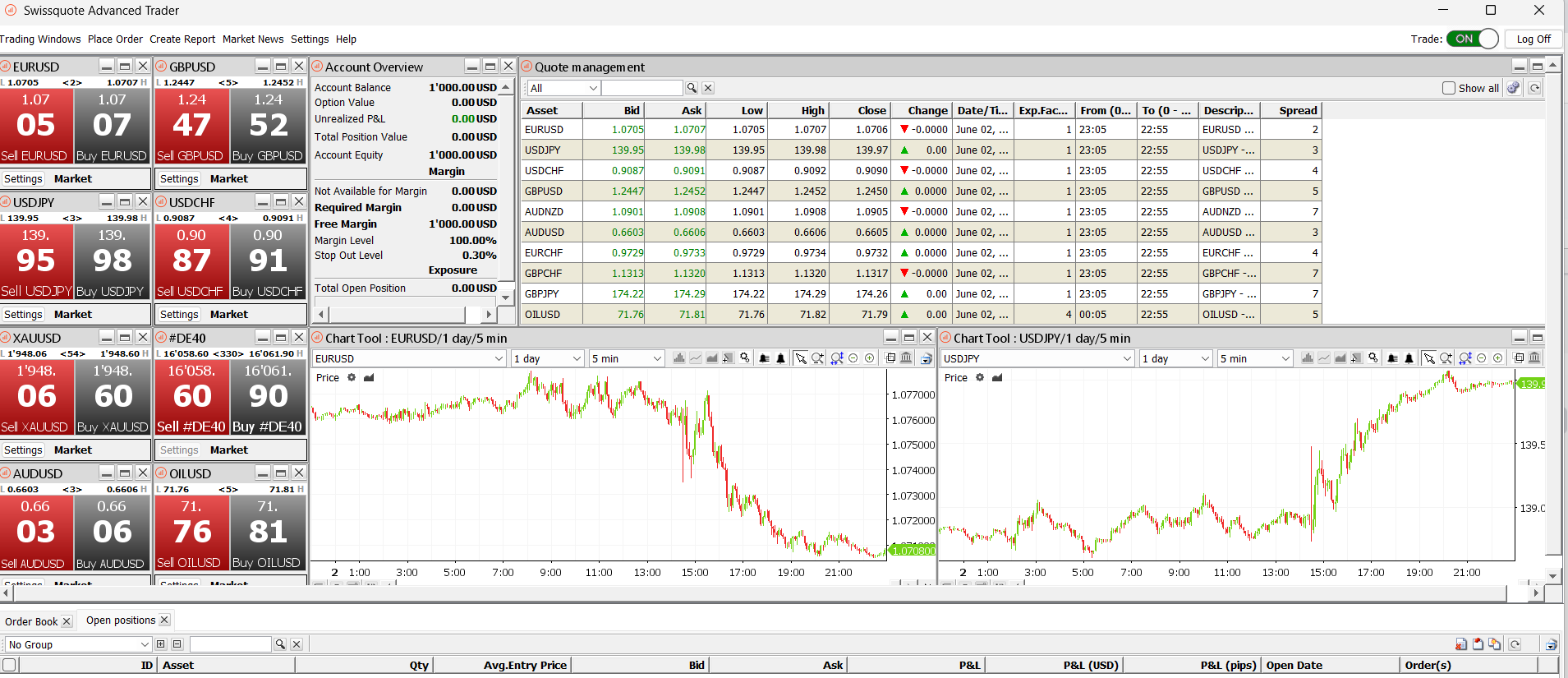The width and height of the screenshot is (1568, 678).
Task: Click the bottom horizontal scrollbar right arrow
Action: [1536, 592]
